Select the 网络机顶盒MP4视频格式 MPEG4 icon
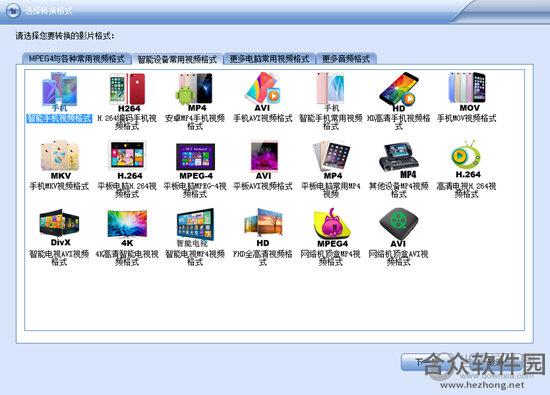 332,227
